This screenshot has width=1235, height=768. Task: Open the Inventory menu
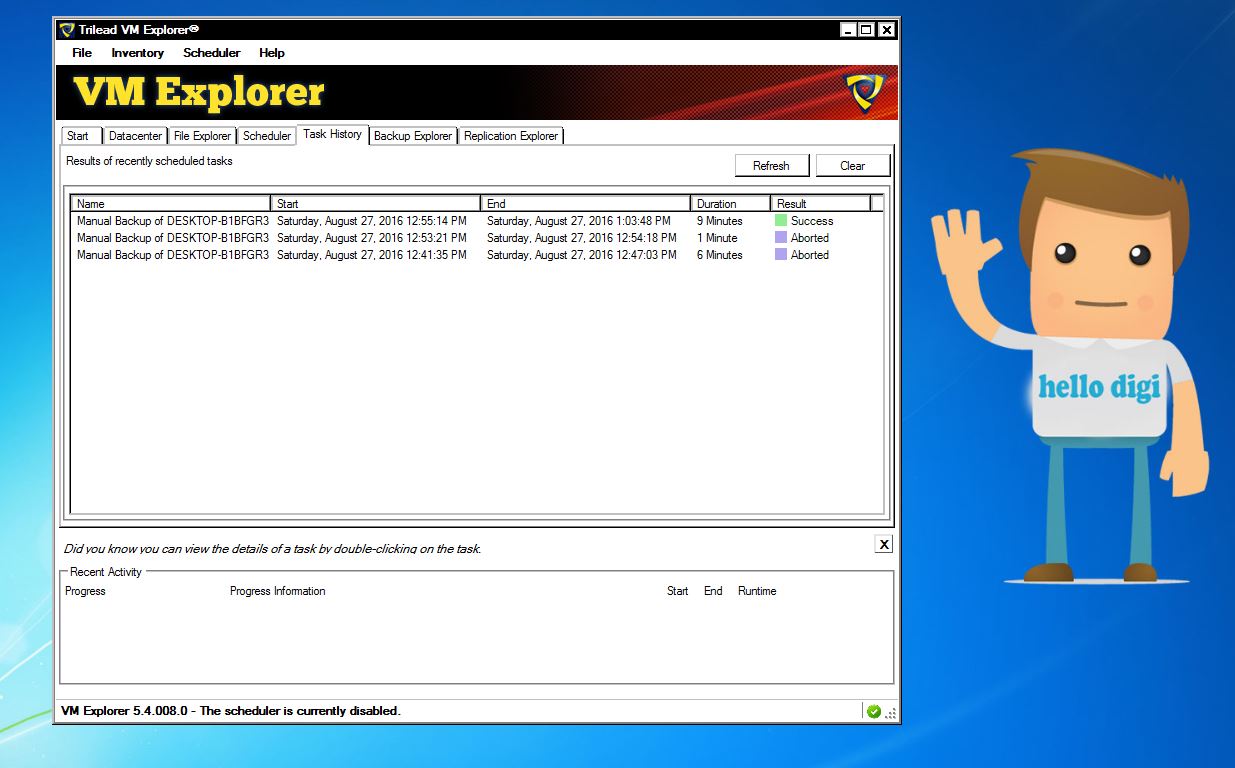[x=138, y=53]
